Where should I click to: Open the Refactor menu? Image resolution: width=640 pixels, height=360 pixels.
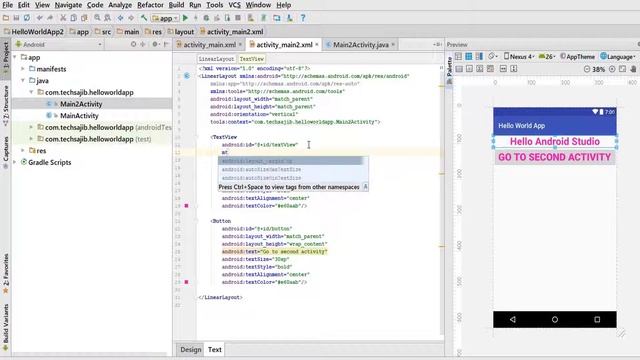coord(150,5)
